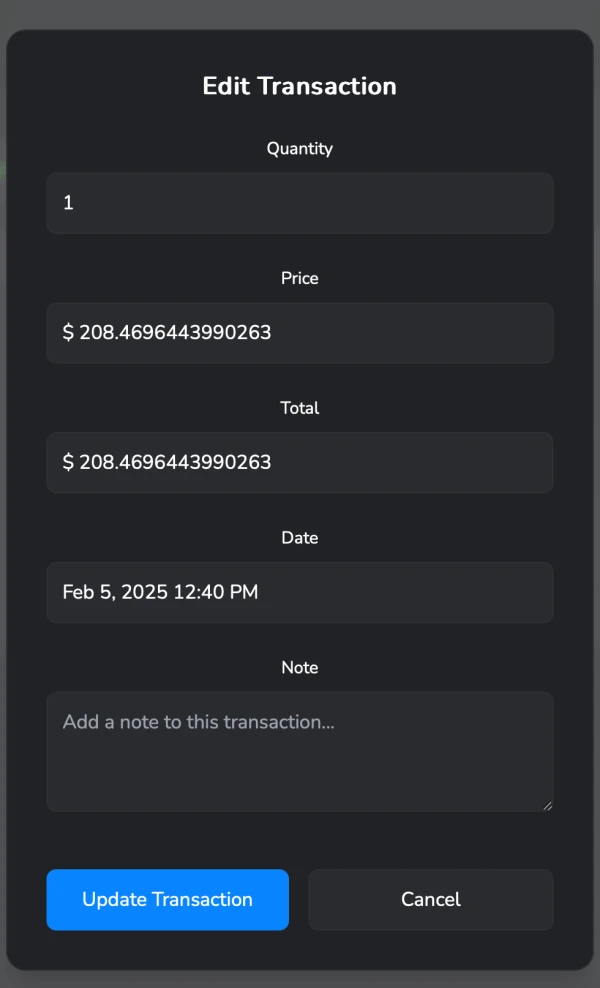This screenshot has width=600, height=988.
Task: Open the date picker showing Feb 5, 2025
Action: click(x=300, y=592)
